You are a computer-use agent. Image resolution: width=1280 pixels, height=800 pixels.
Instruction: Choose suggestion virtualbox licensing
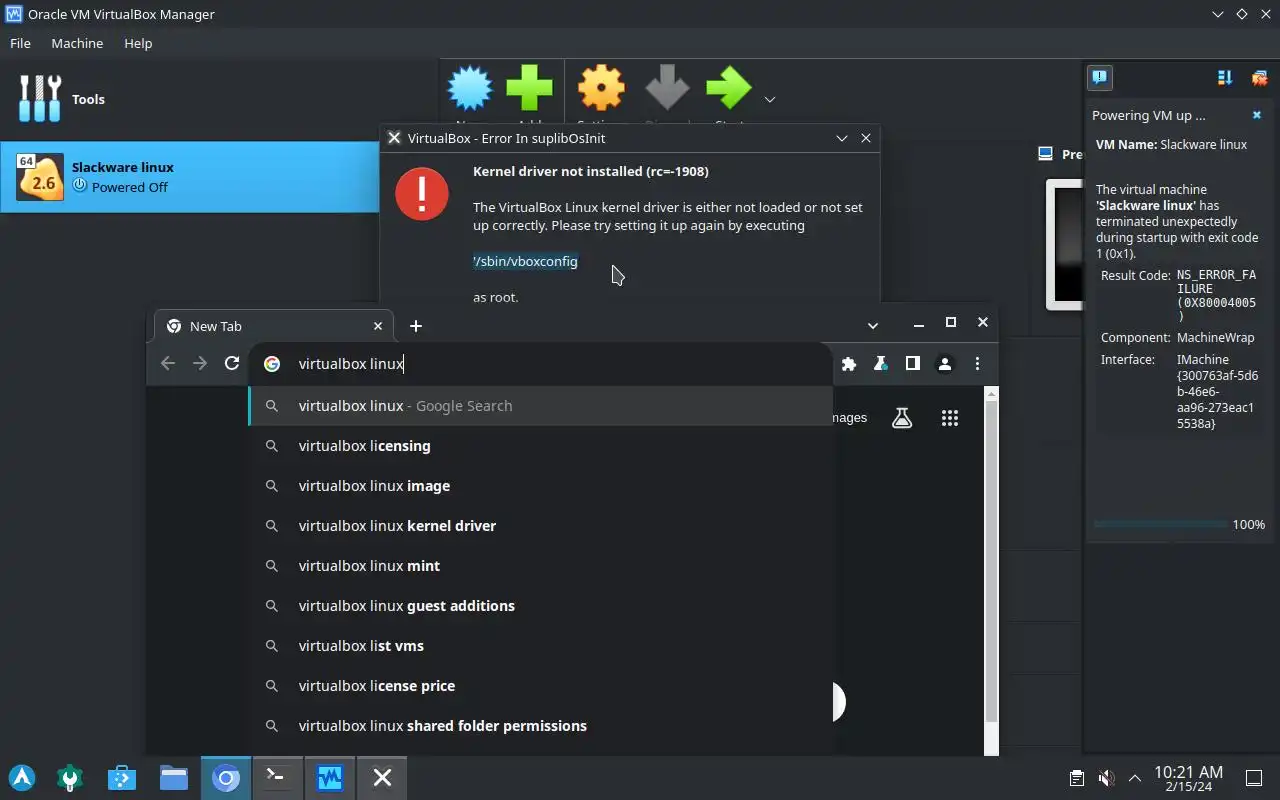click(540, 446)
